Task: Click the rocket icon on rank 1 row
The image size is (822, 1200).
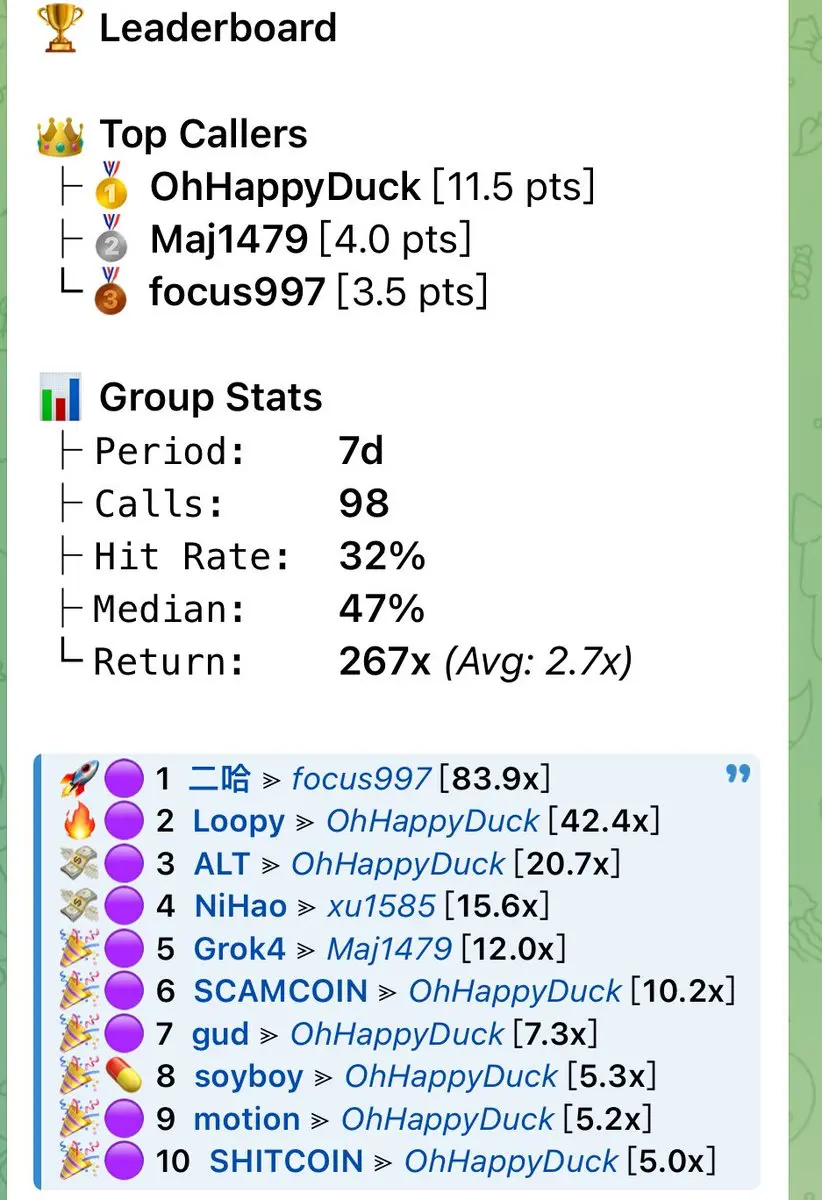Action: point(78,778)
